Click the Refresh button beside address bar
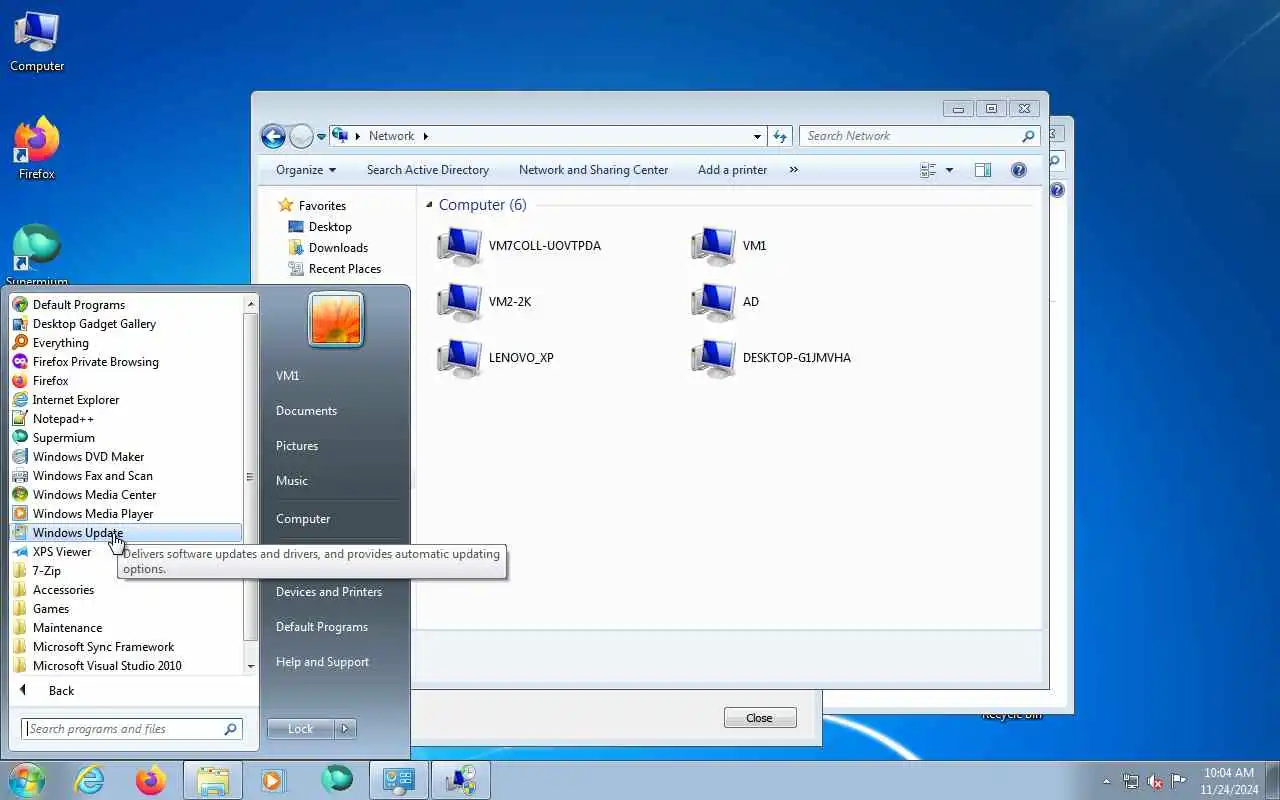 [x=781, y=136]
